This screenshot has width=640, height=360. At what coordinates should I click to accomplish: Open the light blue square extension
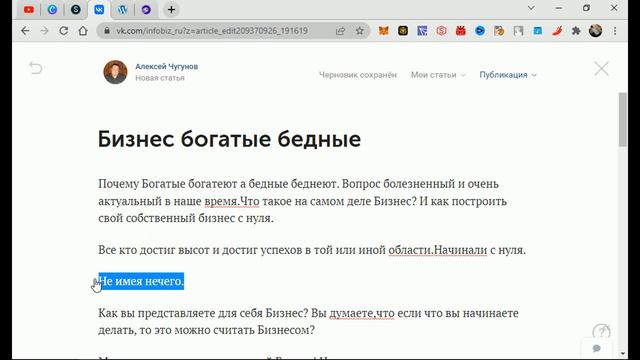click(x=538, y=31)
